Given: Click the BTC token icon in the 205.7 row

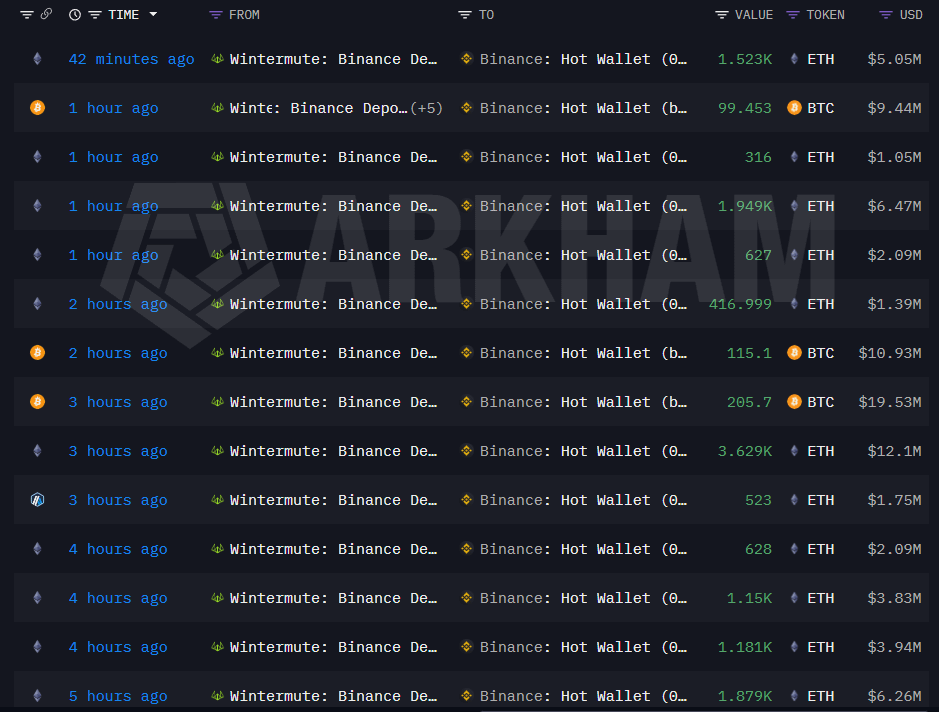Looking at the screenshot, I should pyautogui.click(x=794, y=402).
